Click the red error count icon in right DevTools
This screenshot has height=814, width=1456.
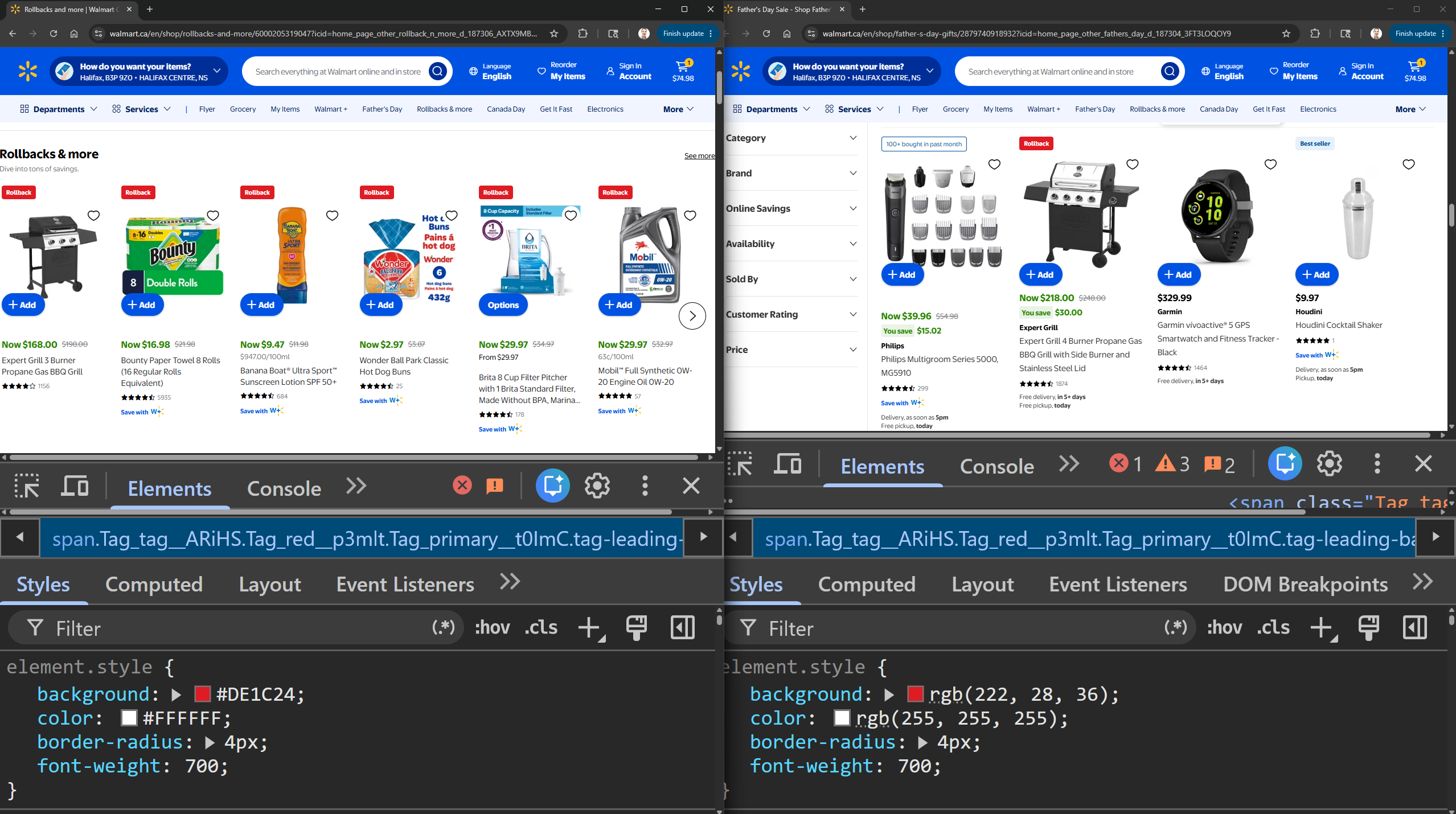pos(1125,464)
